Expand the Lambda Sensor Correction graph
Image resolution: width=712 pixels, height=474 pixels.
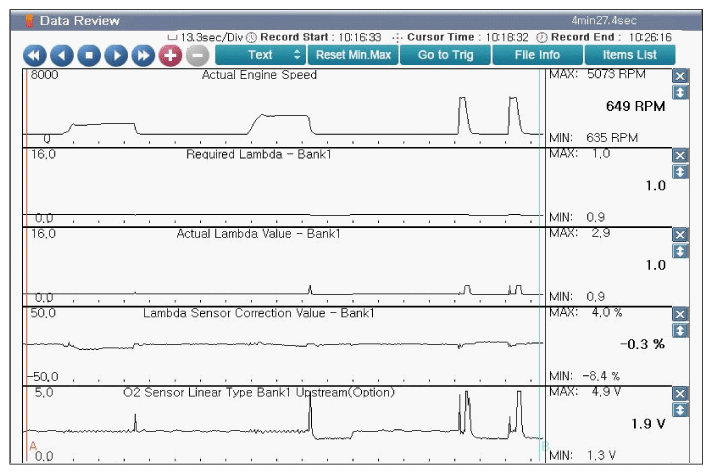tap(680, 330)
